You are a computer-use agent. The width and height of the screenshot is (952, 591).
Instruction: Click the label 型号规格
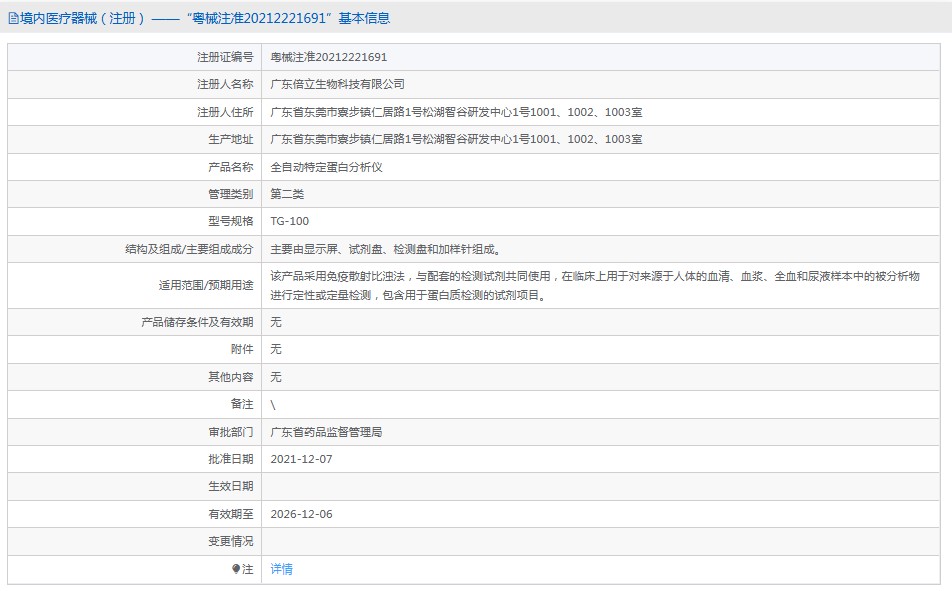(231, 221)
